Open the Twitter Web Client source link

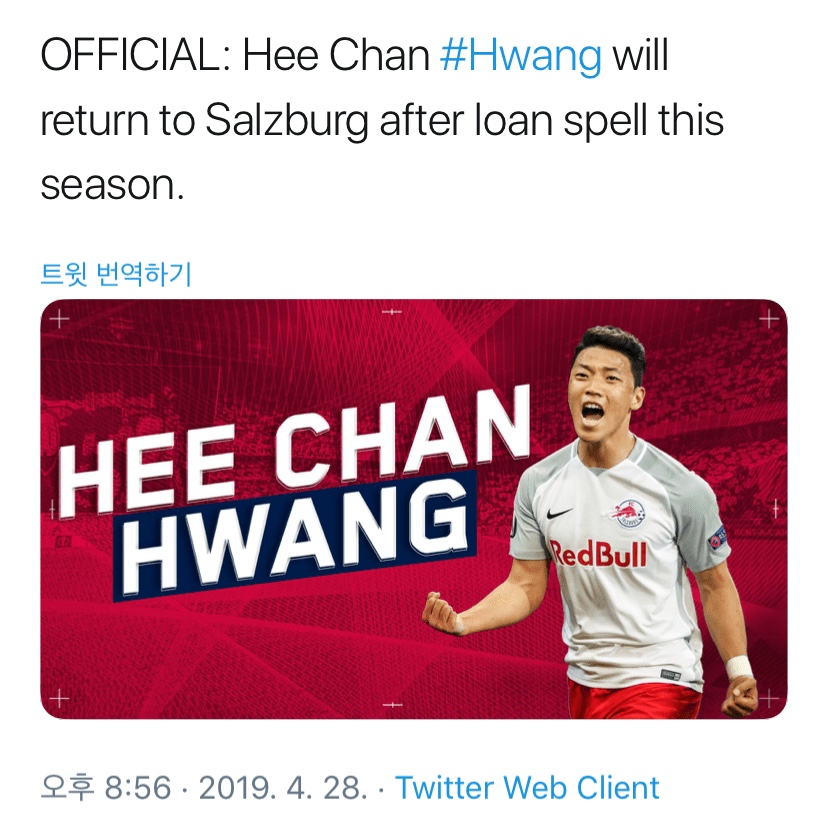click(x=527, y=788)
